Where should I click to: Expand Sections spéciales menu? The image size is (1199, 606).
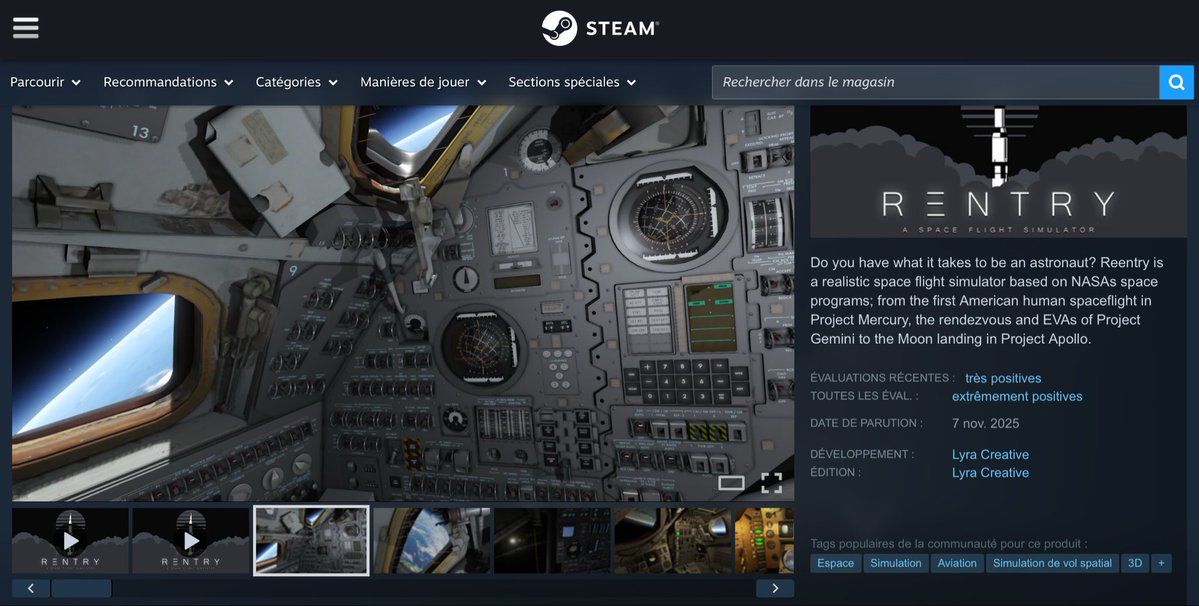[572, 82]
